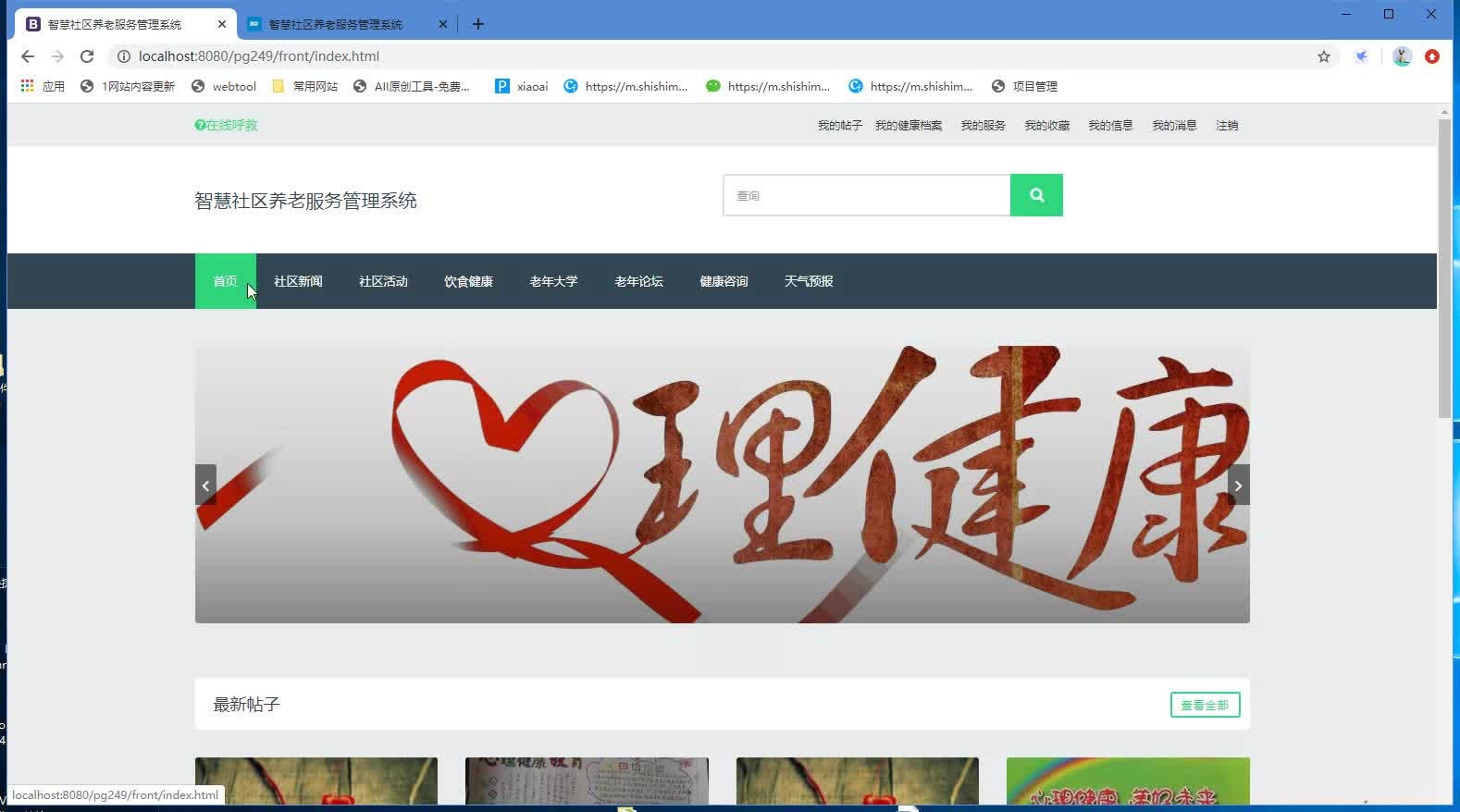Open the first post thumbnail under 最新帖子
The image size is (1460, 812).
coord(316,781)
